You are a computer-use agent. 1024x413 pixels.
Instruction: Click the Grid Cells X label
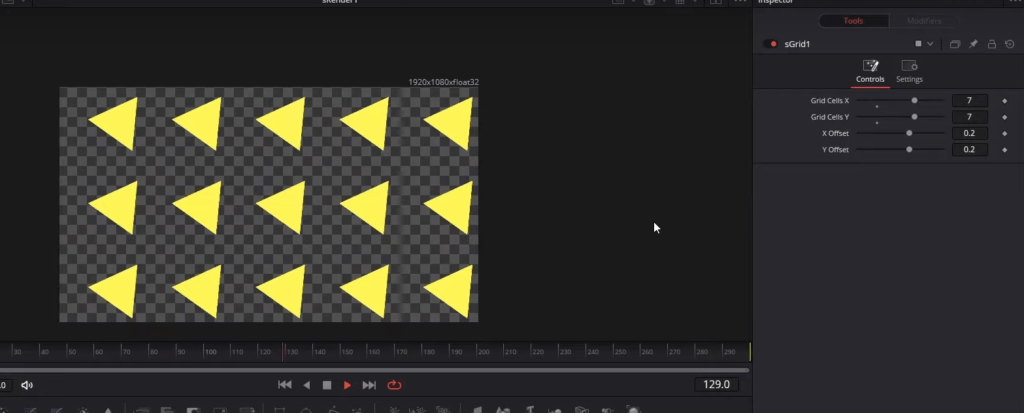coord(829,101)
